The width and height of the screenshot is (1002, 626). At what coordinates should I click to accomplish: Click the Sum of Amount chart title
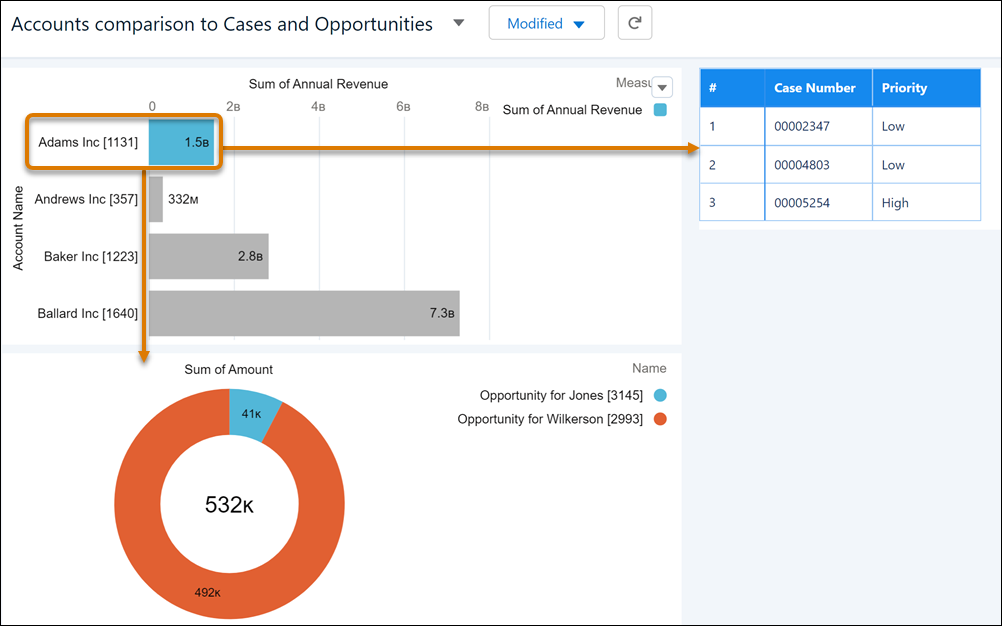tap(229, 369)
